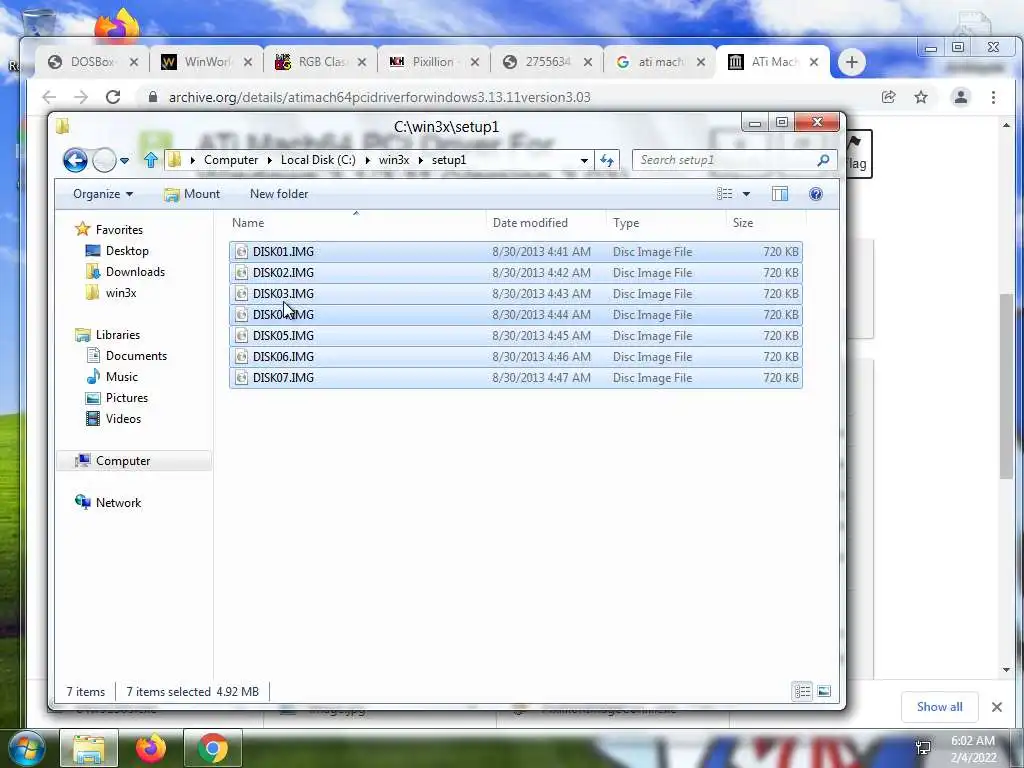
Task: Select the DISK02.IMG file
Action: coord(515,272)
